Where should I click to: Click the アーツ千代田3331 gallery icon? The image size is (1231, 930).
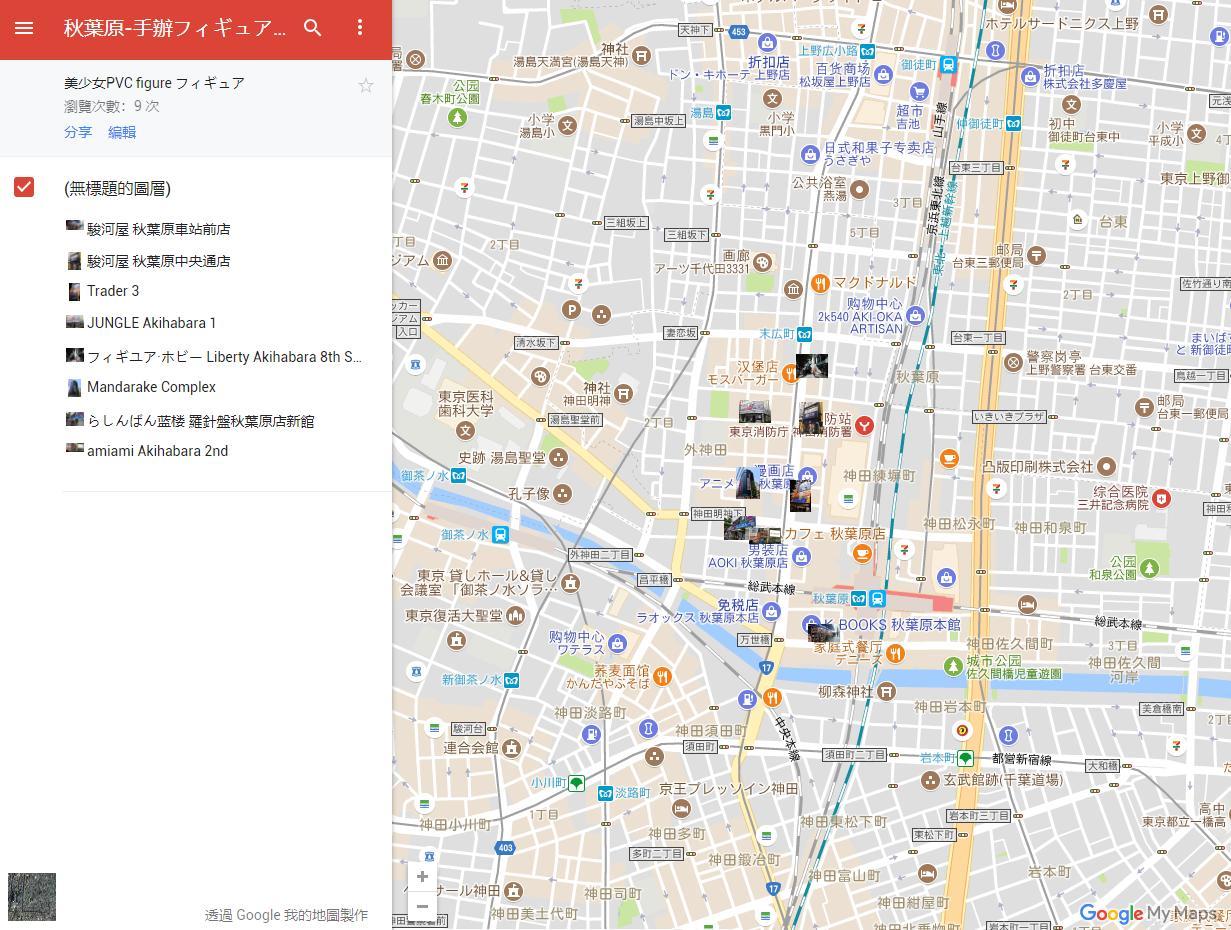(762, 263)
